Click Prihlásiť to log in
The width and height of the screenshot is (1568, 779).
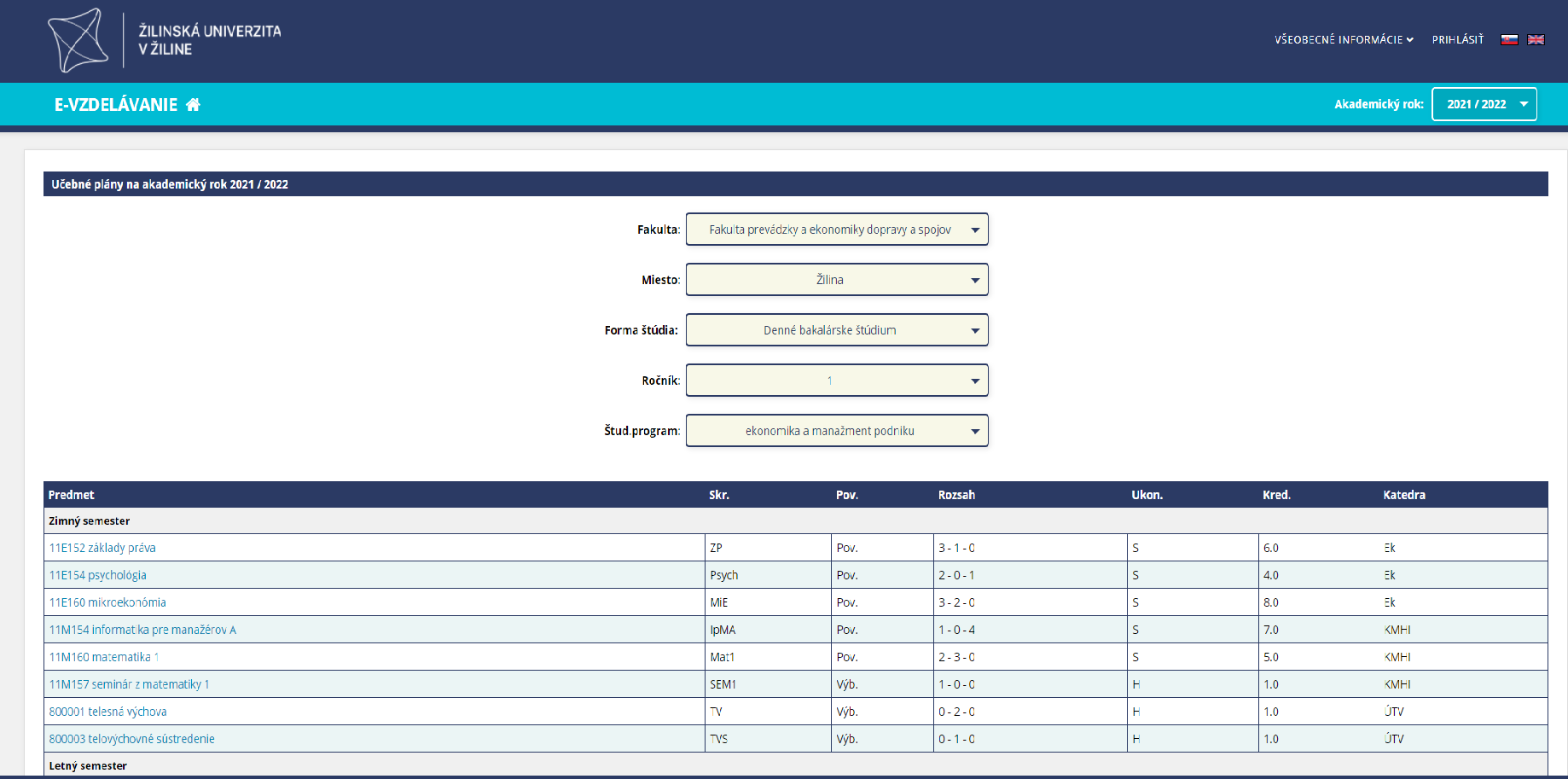[x=1457, y=39]
